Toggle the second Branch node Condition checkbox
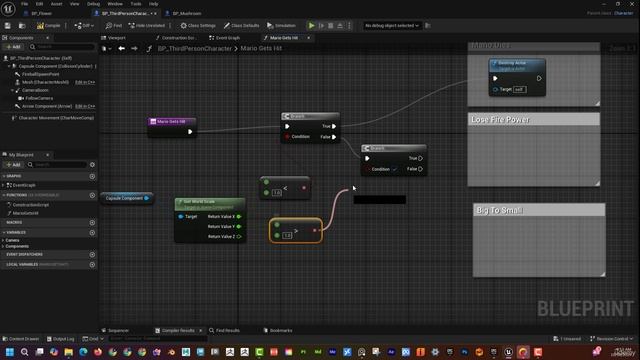Image resolution: width=640 pixels, height=360 pixels. [x=394, y=169]
